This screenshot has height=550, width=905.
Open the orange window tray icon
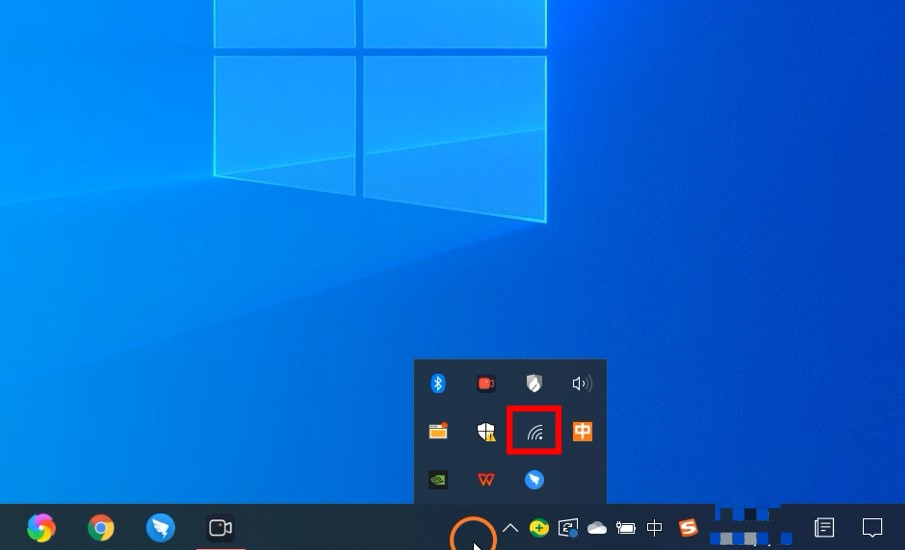coord(438,431)
